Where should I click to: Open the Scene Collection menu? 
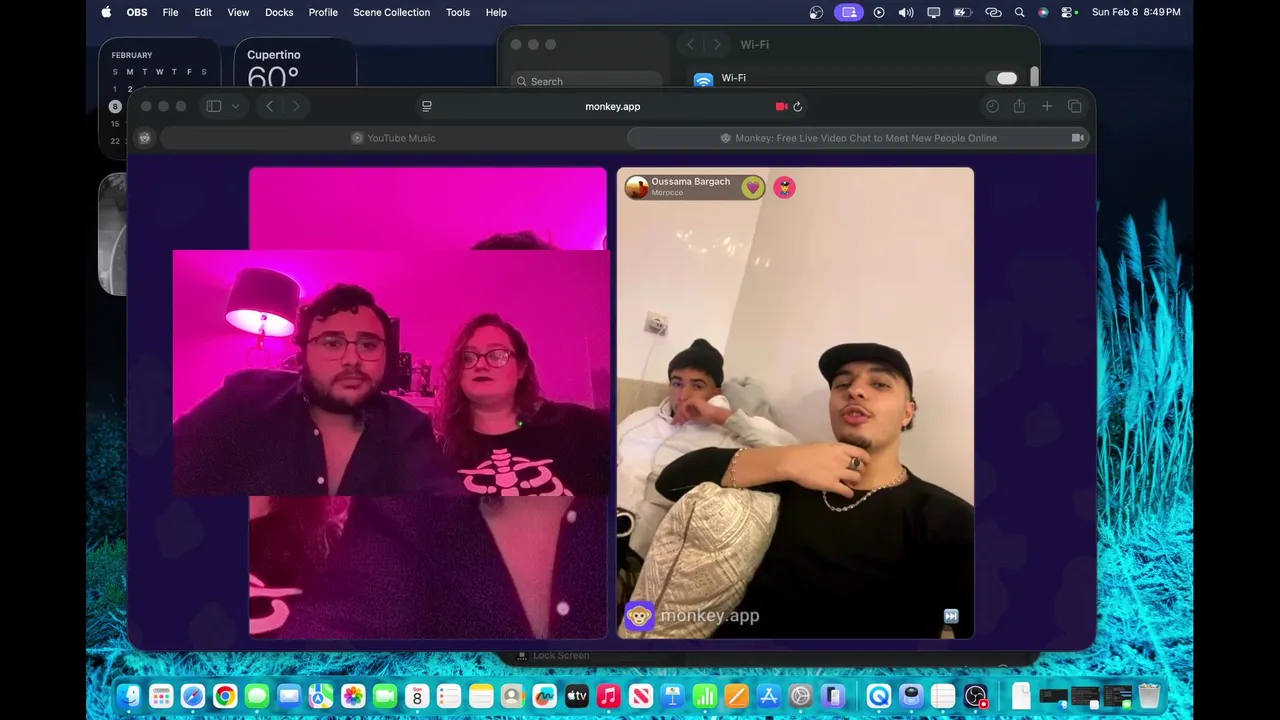click(x=391, y=12)
